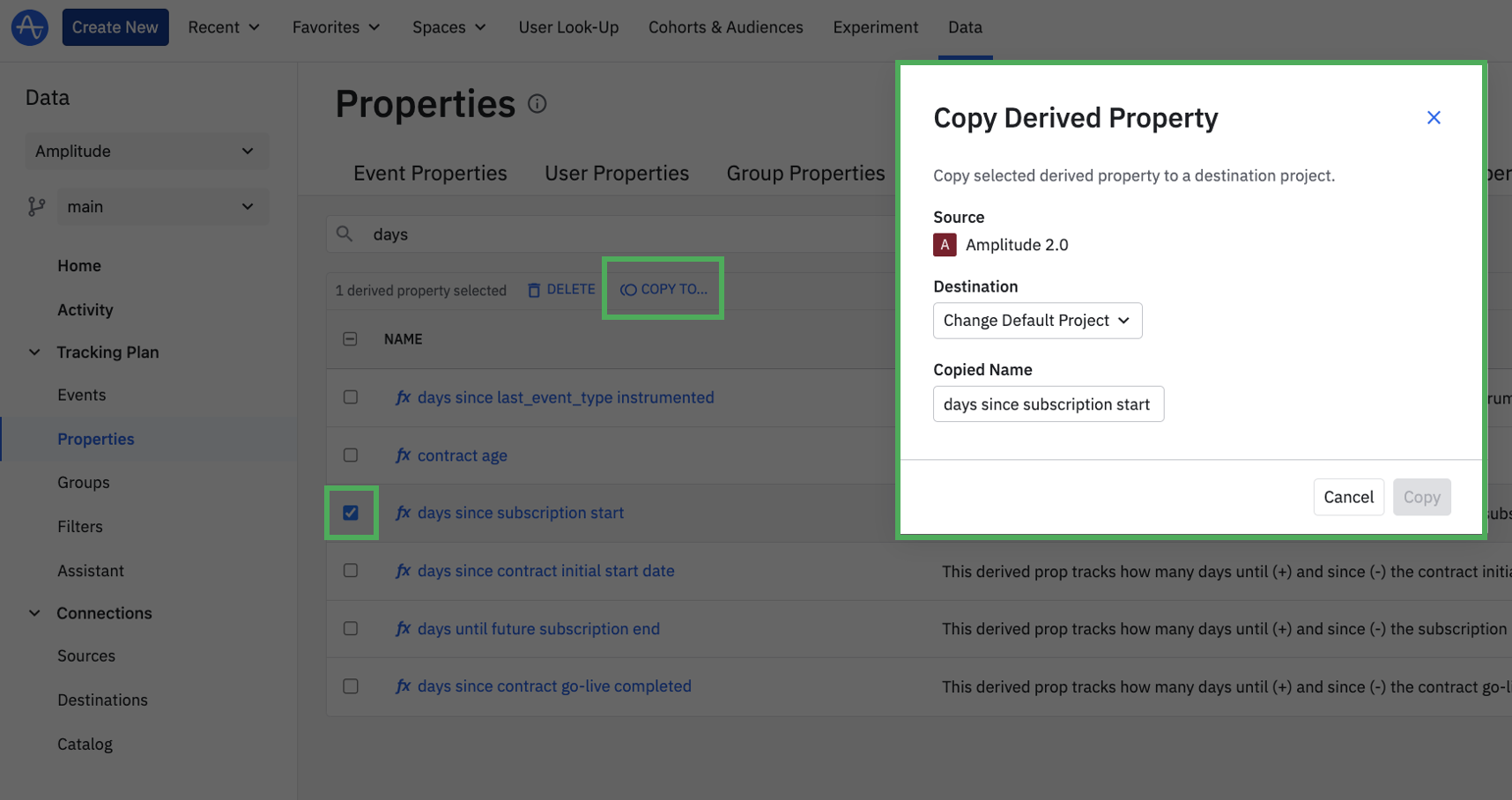This screenshot has width=1512, height=800.
Task: Open the Spaces dropdown menu
Action: pyautogui.click(x=448, y=27)
